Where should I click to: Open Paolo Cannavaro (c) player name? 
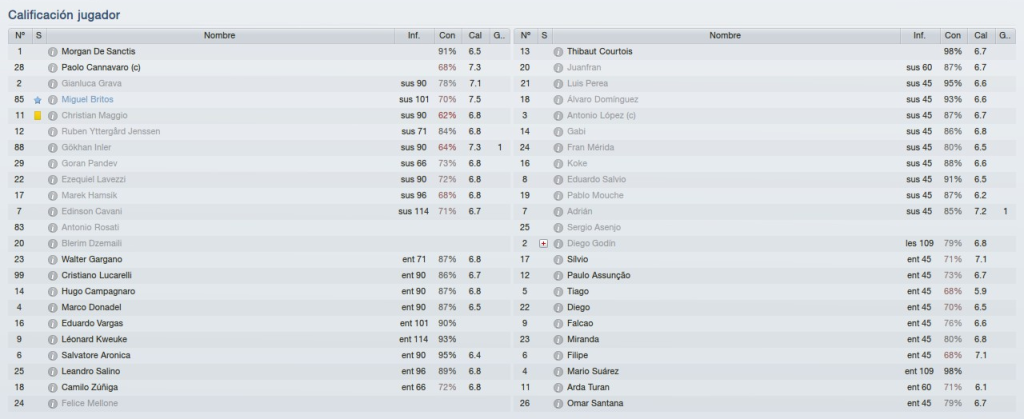coord(101,68)
